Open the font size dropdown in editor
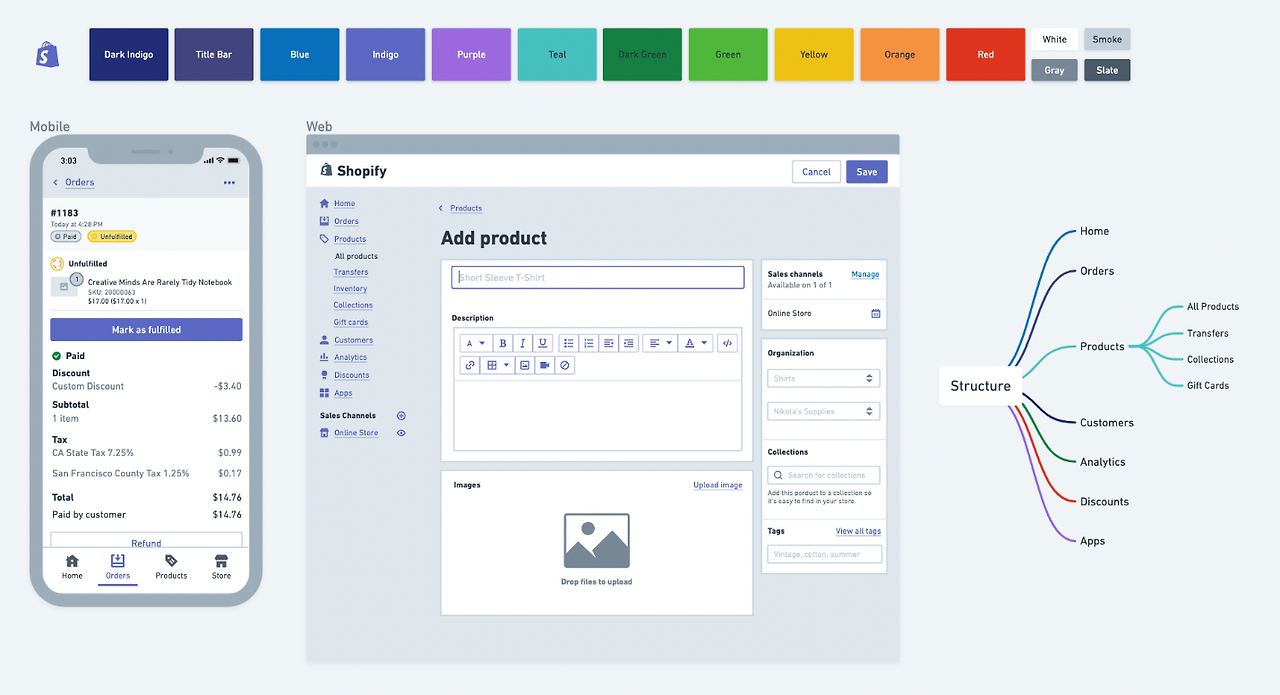 point(475,343)
